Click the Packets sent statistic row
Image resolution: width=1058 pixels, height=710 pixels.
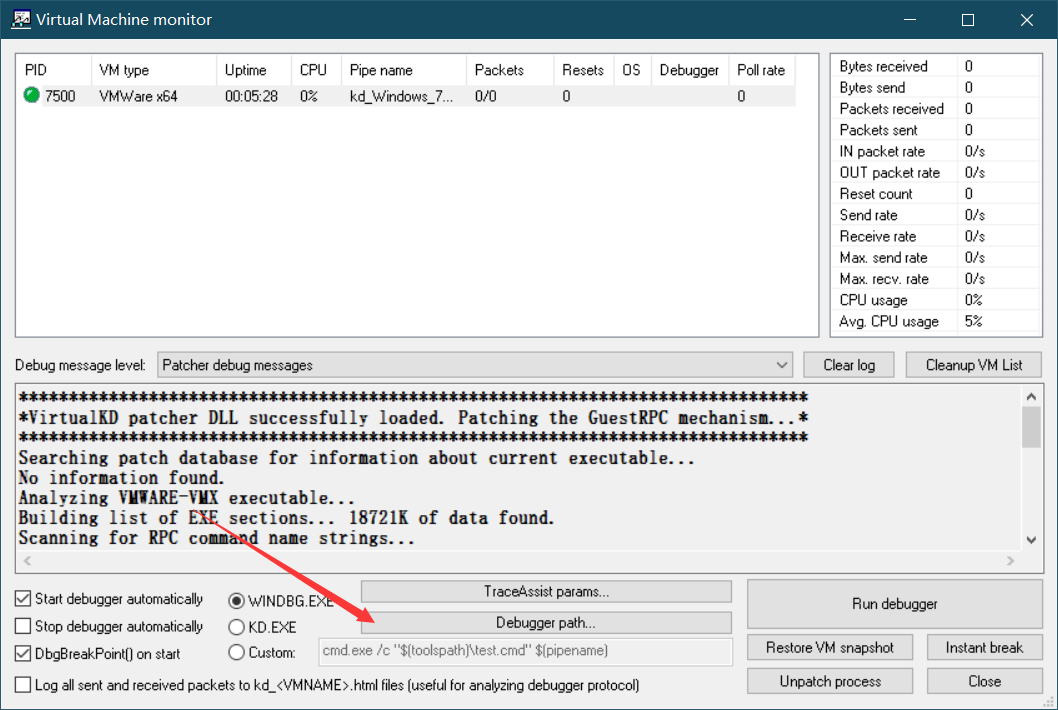click(935, 130)
